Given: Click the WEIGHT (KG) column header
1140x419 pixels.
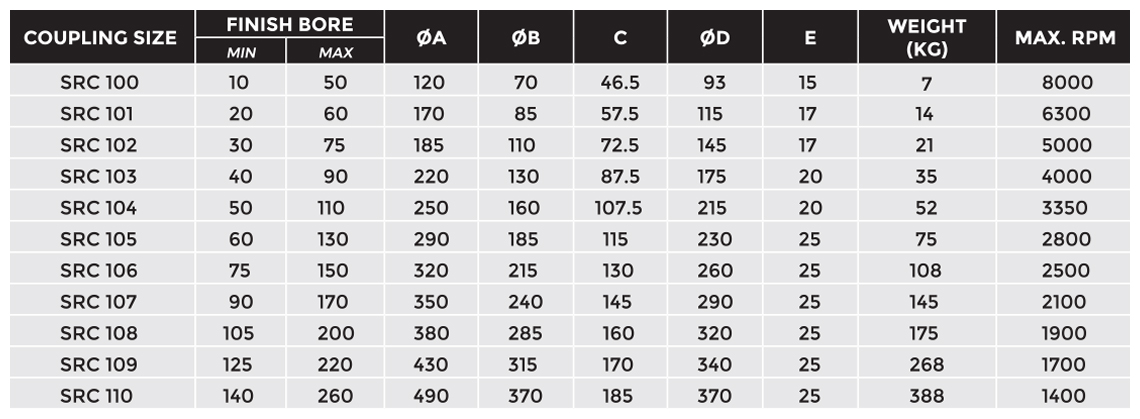Looking at the screenshot, I should 926,38.
